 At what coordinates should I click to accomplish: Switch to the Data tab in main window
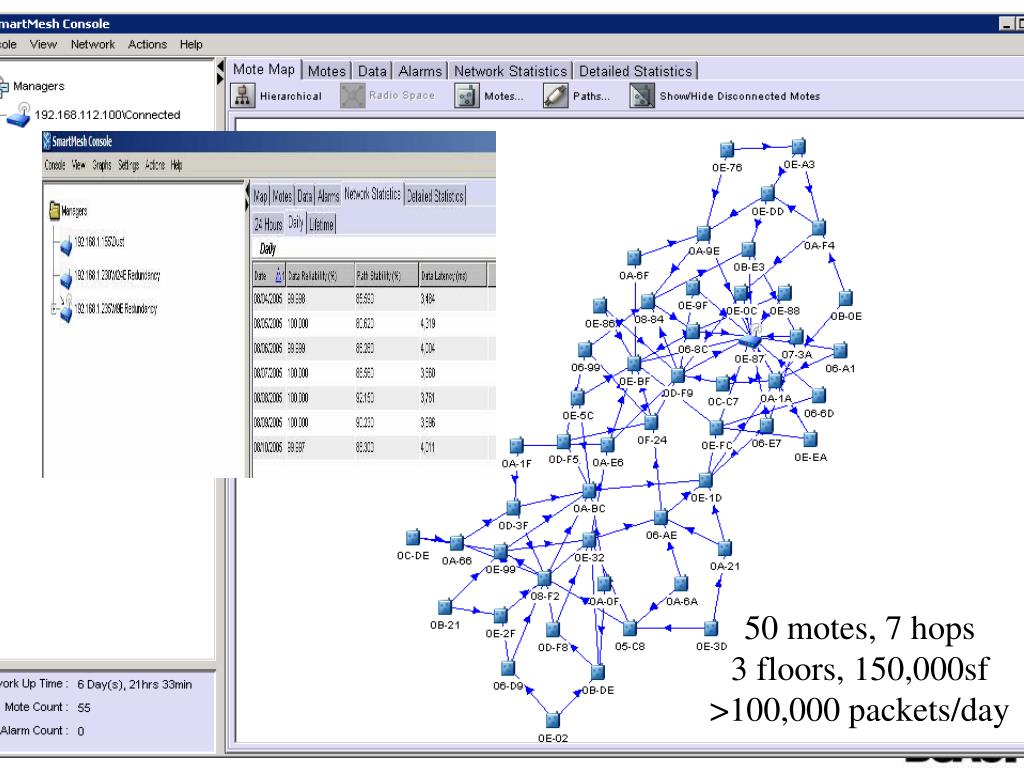(372, 71)
